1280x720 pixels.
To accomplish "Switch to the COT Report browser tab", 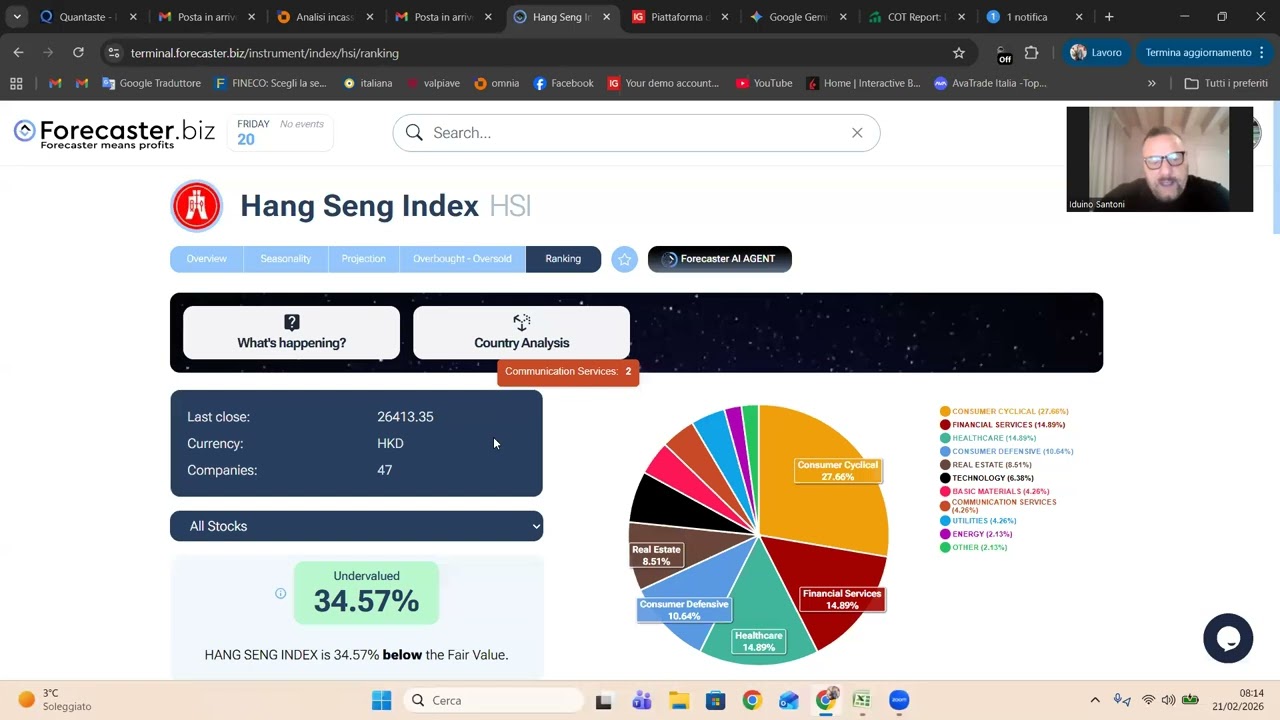I will (906, 17).
